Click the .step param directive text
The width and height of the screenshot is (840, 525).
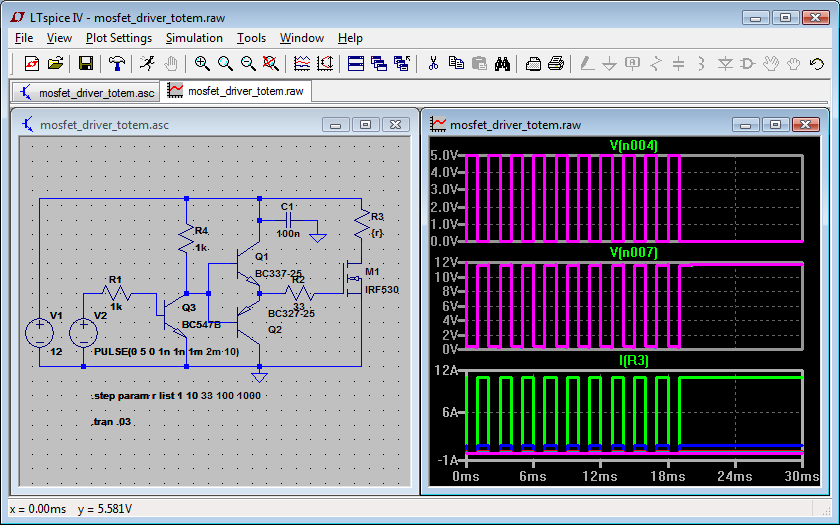tap(177, 396)
